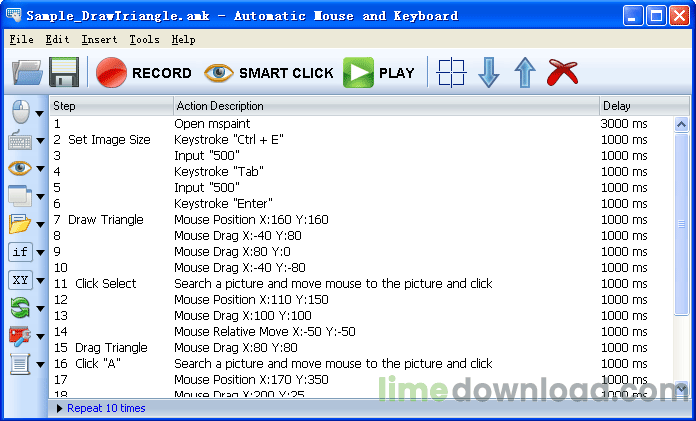Expand the loop icon dropdown arrow
Screen dimensions: 696x421
click(x=40, y=309)
